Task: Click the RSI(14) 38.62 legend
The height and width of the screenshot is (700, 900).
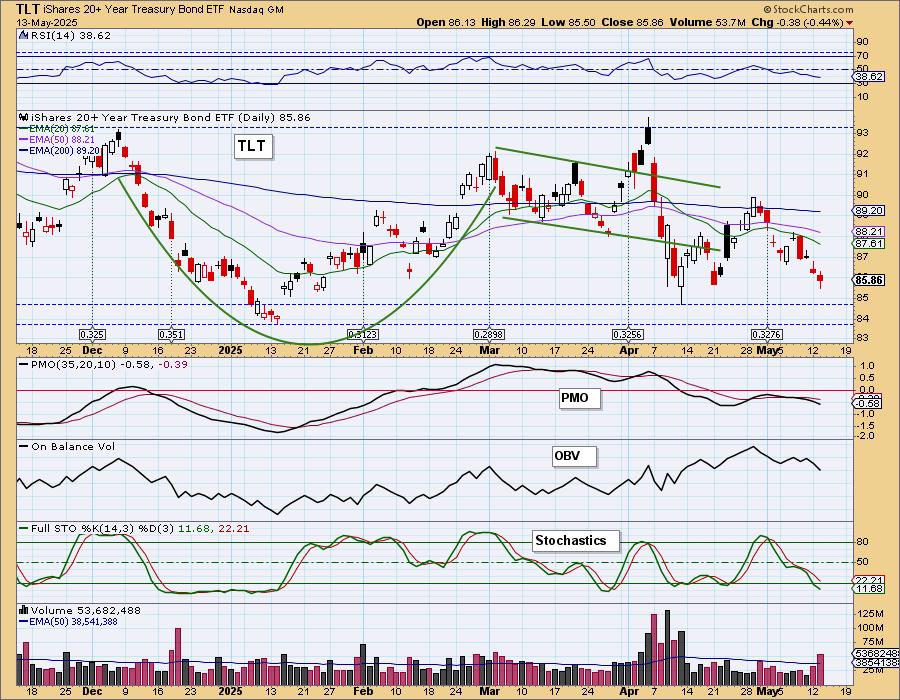Action: click(x=70, y=35)
